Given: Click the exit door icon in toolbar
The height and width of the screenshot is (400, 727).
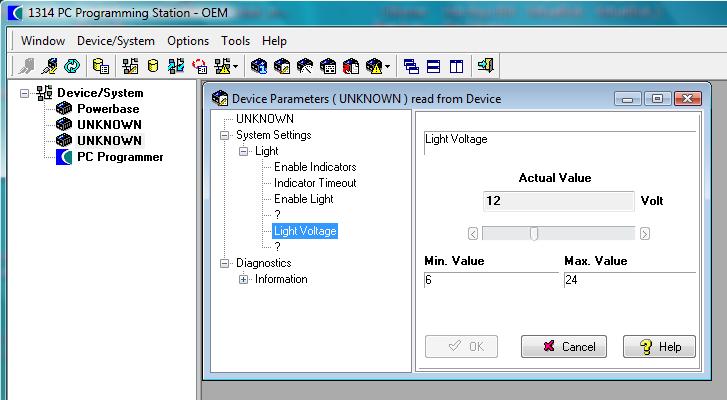Looking at the screenshot, I should (x=485, y=67).
